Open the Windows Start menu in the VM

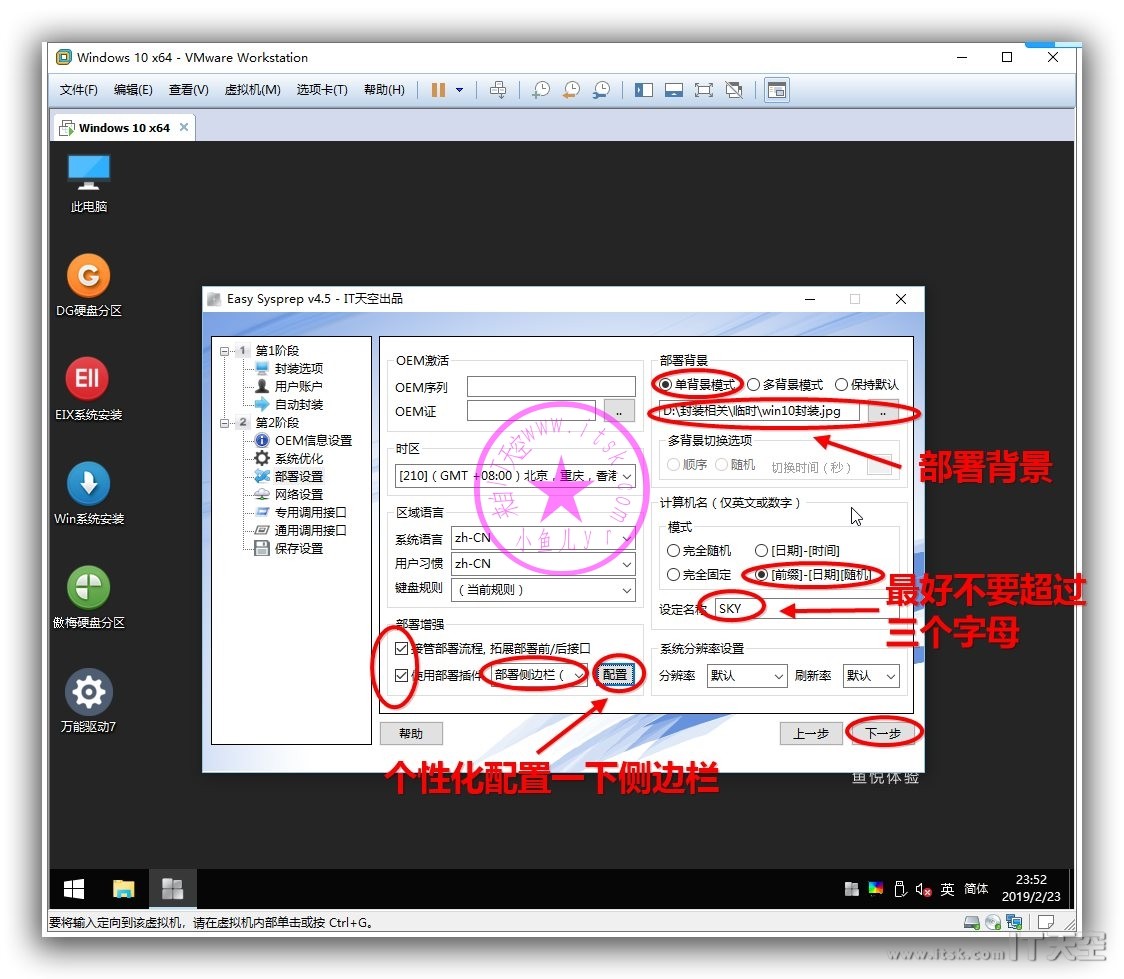tap(74, 889)
